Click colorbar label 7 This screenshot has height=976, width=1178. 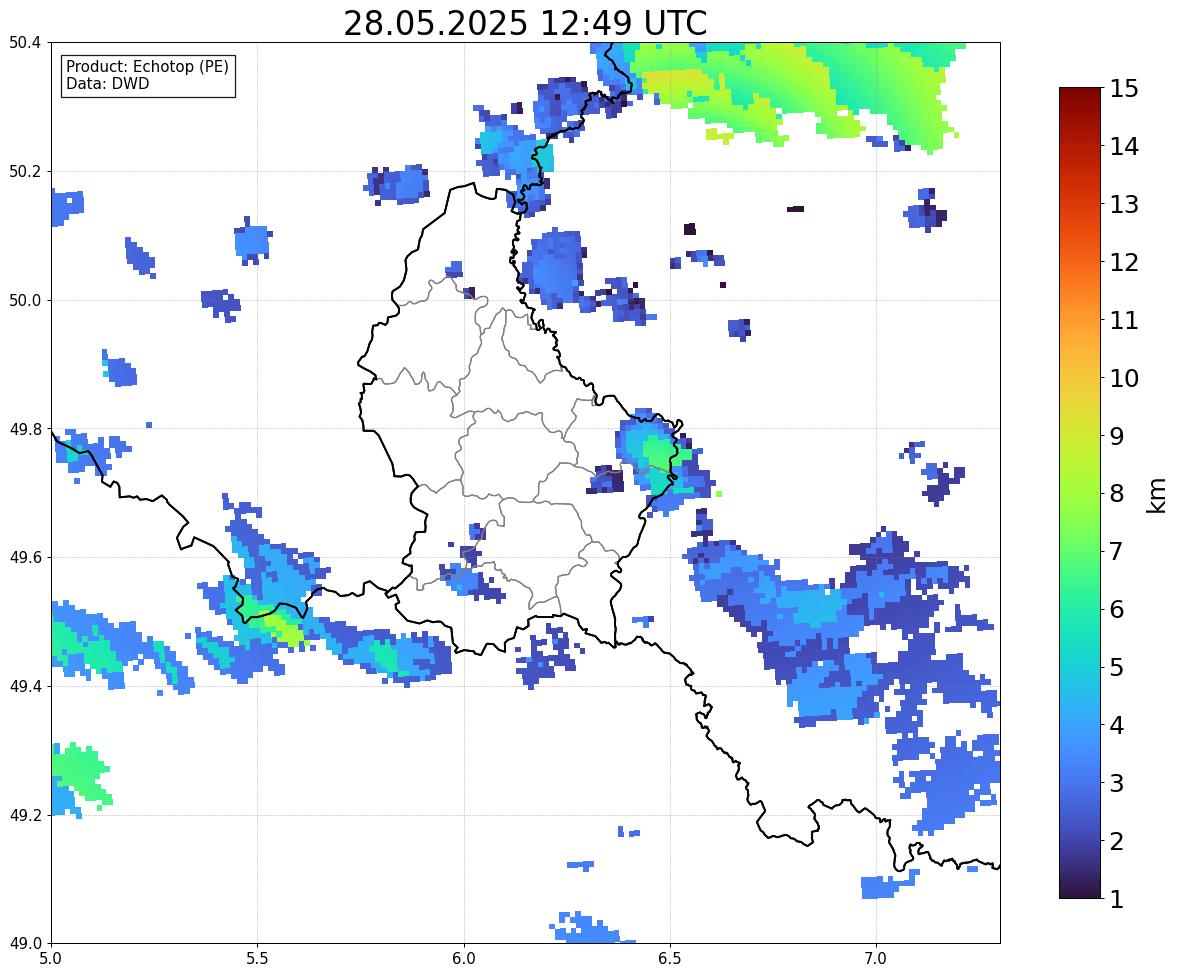tap(1117, 552)
